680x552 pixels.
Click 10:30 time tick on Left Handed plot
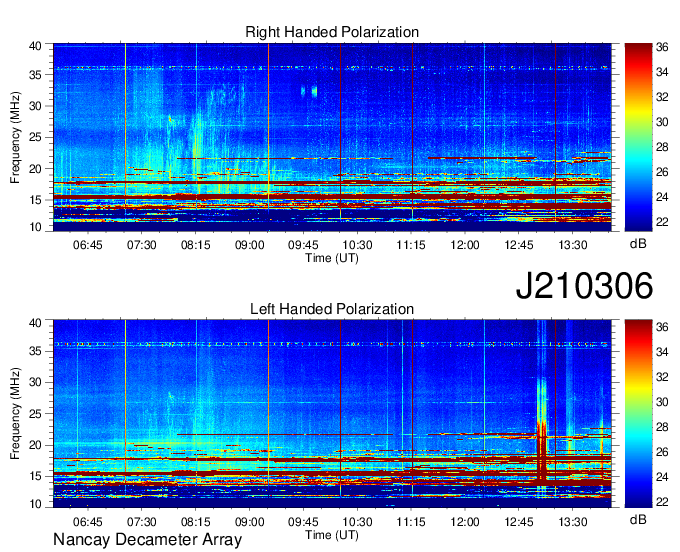pos(357,521)
